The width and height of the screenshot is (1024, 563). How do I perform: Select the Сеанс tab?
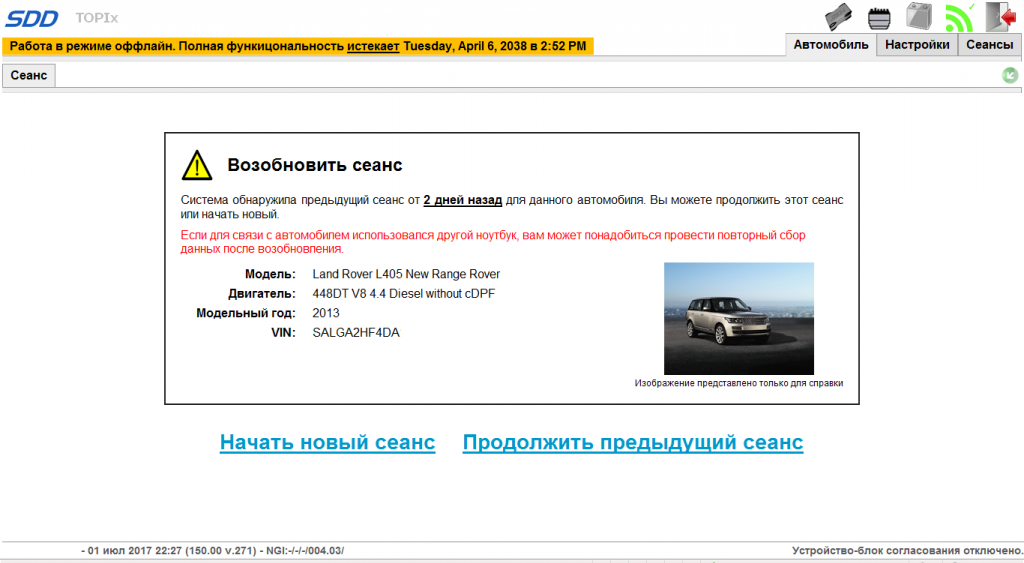point(29,76)
